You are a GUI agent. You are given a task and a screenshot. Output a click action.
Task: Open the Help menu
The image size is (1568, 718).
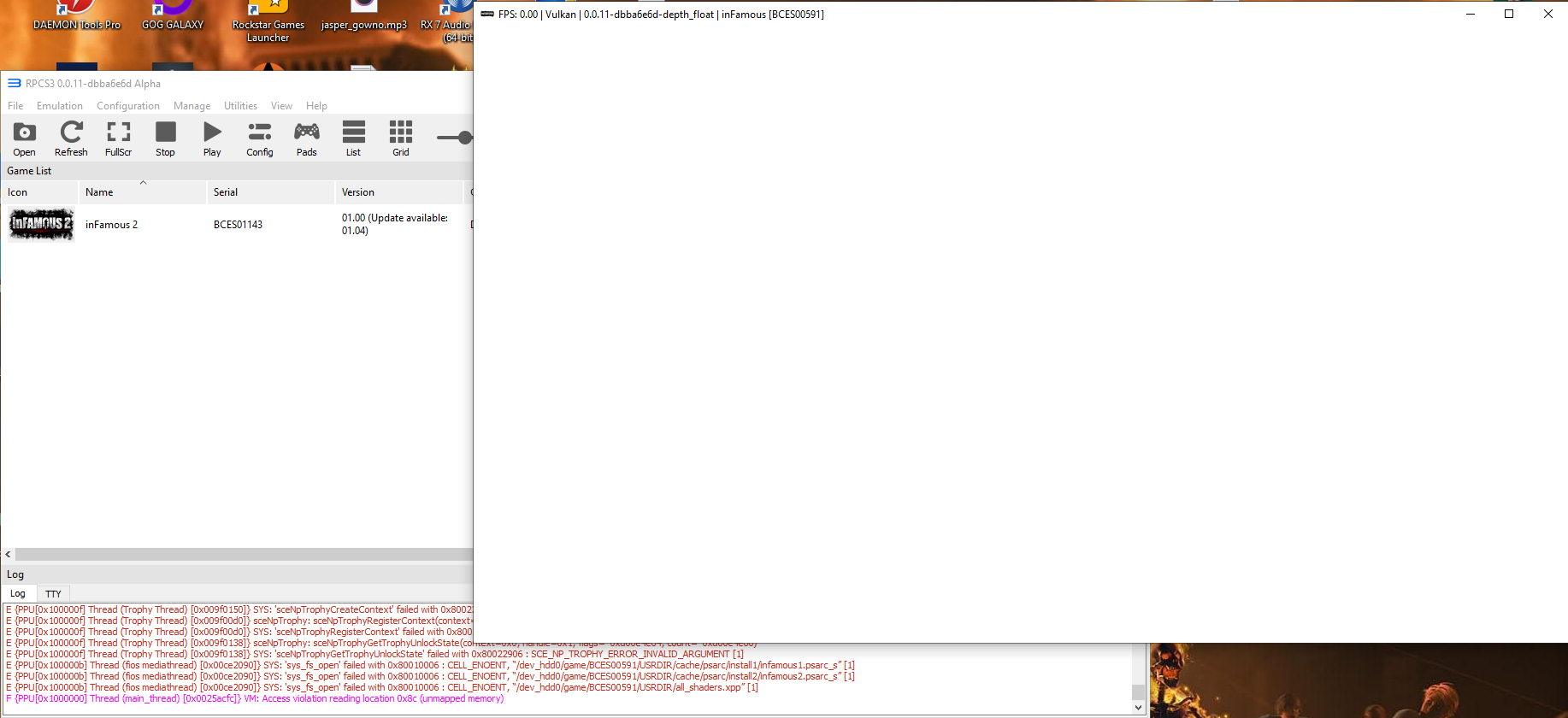(316, 106)
